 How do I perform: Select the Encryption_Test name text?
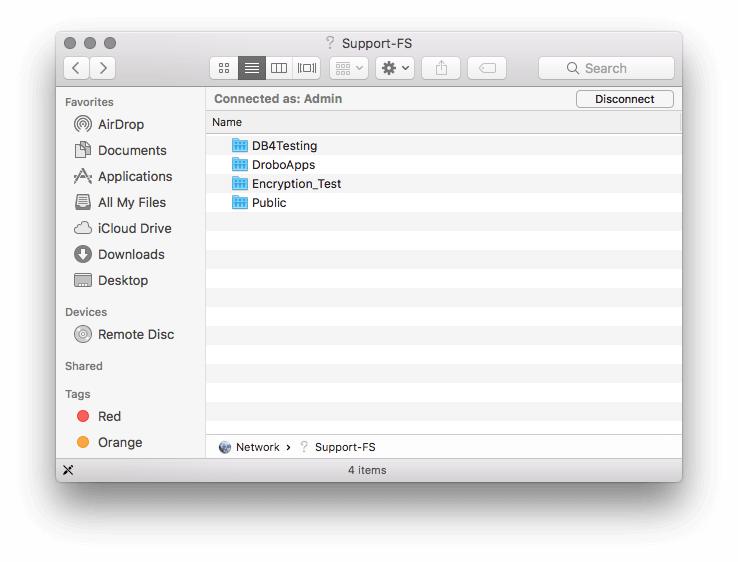pos(297,184)
